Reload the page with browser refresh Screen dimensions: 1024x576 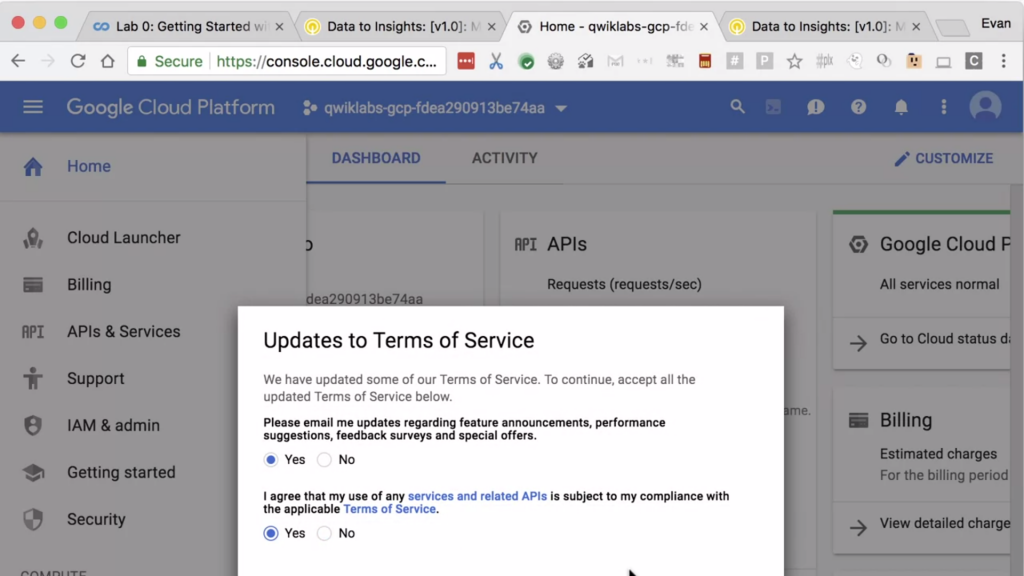click(78, 61)
